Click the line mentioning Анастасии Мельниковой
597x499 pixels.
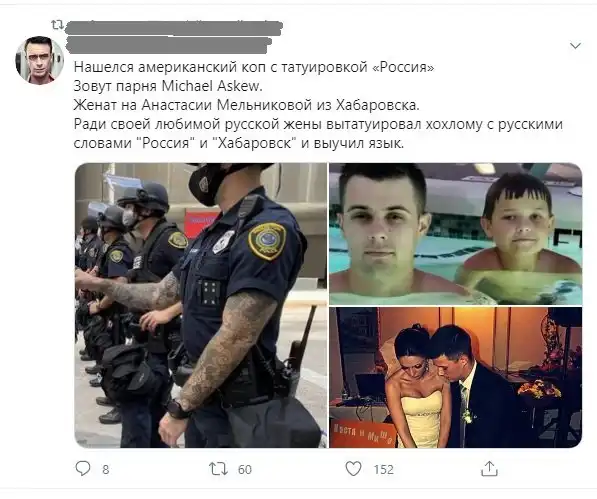[246, 105]
